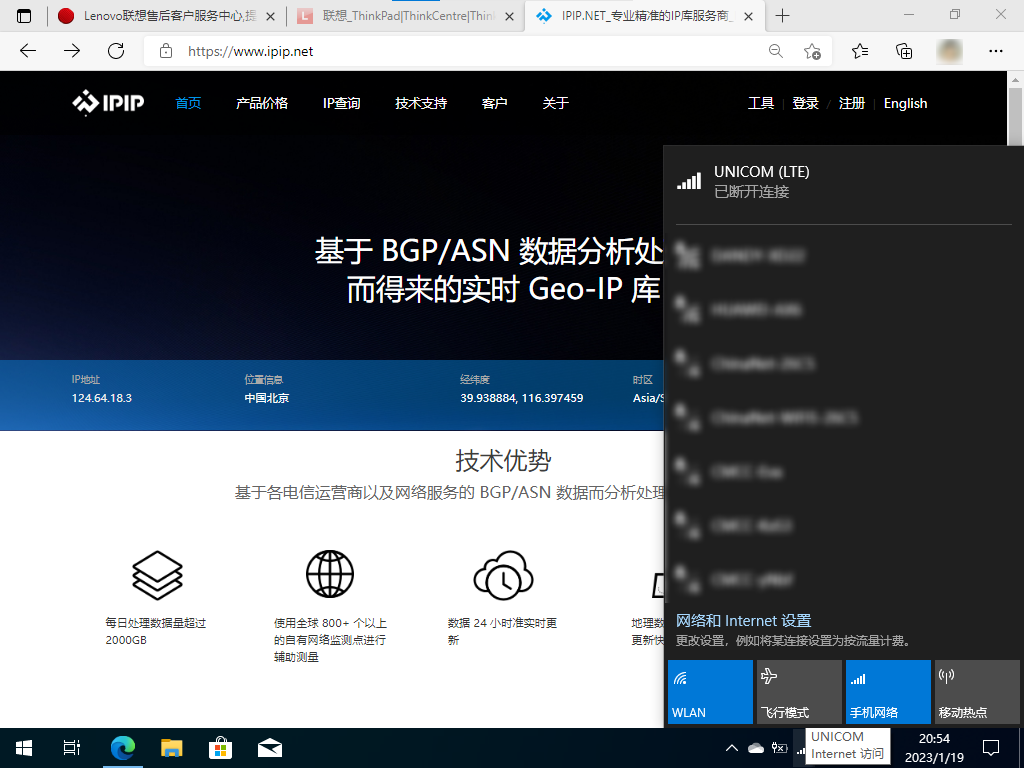Click the browser refresh icon
The image size is (1024, 768).
coord(116,51)
